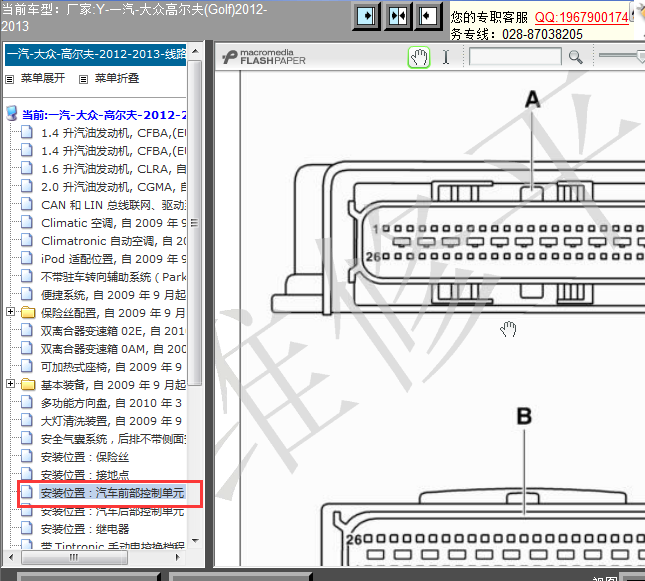Click page icon of 多功能方向盘 row

(x=27, y=402)
